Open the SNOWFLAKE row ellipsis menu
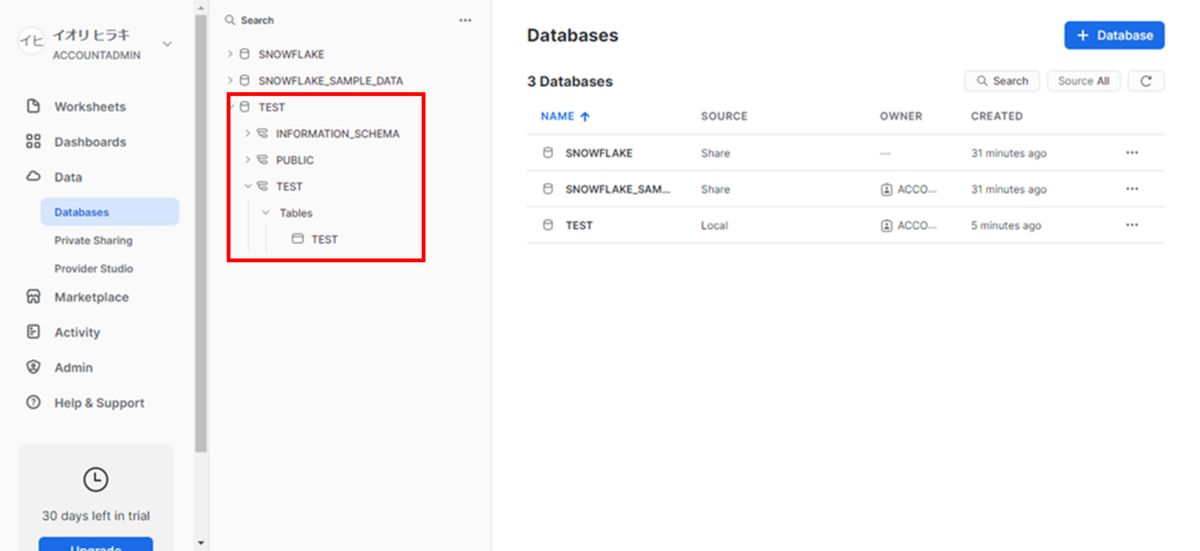 tap(1132, 153)
